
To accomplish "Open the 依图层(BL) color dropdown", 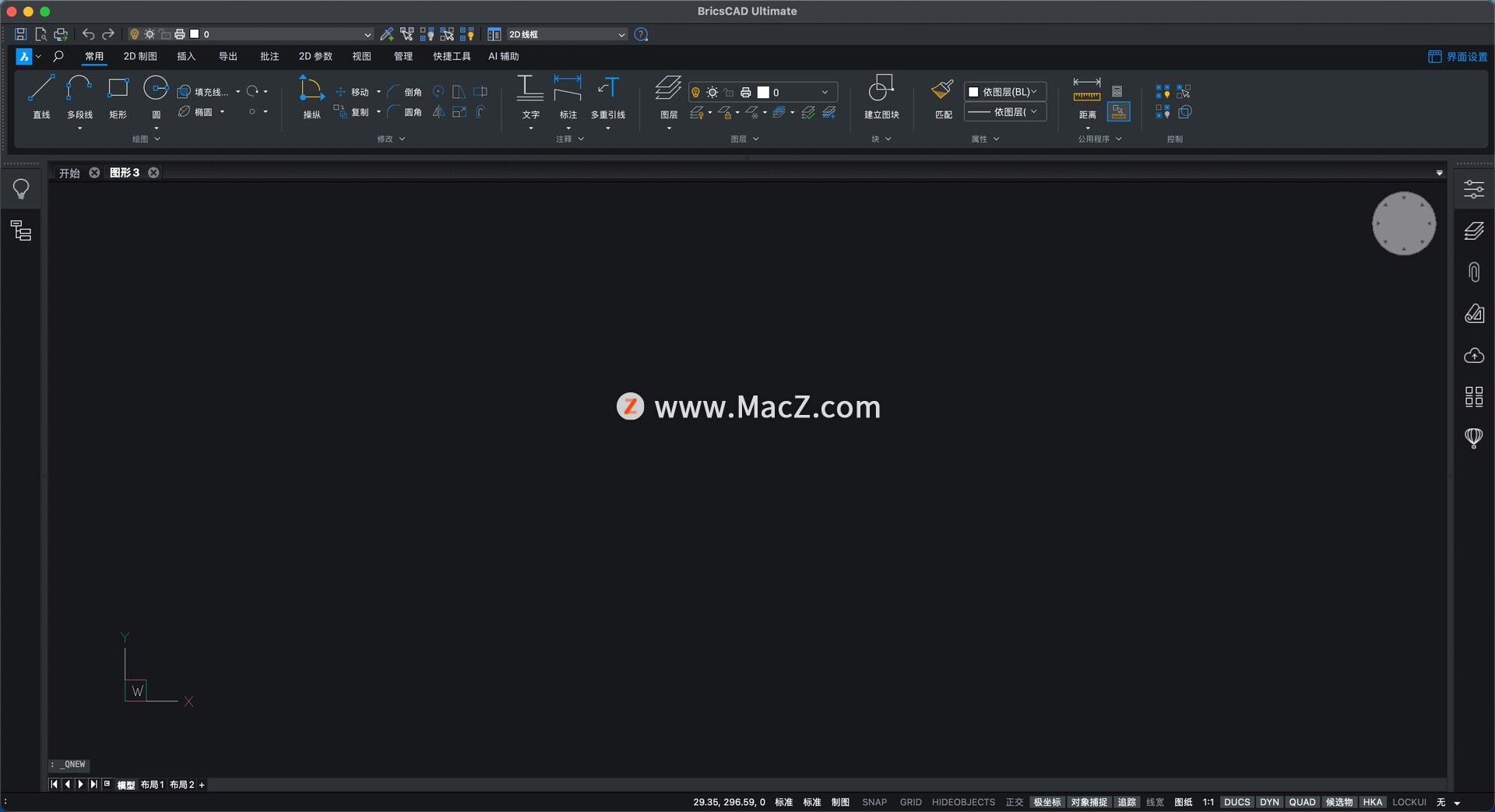I will pos(1005,92).
